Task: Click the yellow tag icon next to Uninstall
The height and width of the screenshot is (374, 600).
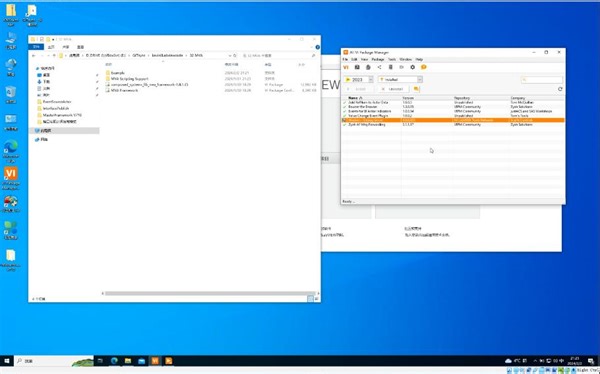Action: [416, 89]
